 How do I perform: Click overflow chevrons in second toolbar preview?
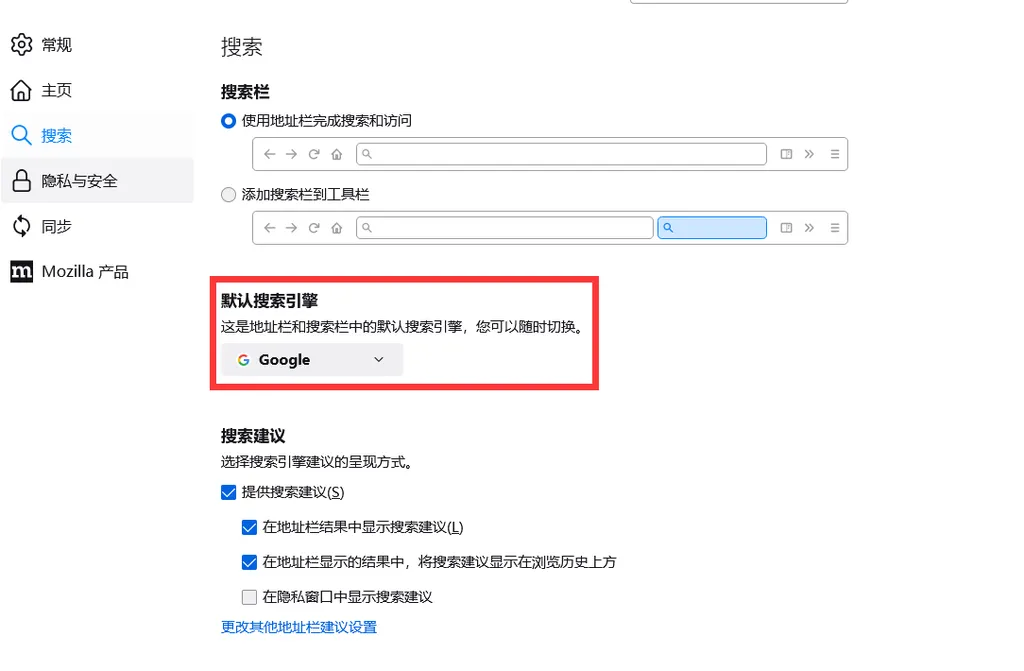click(x=809, y=228)
